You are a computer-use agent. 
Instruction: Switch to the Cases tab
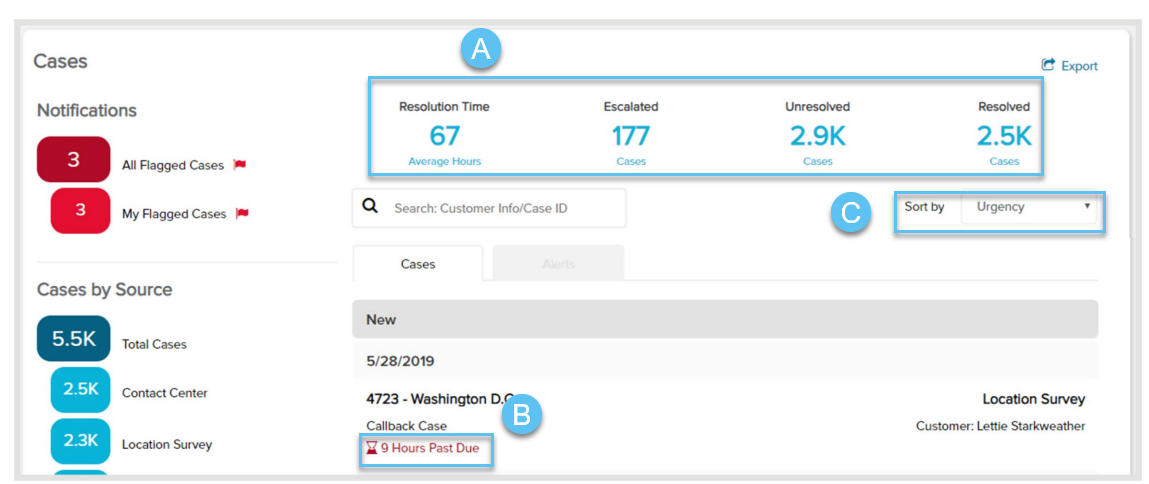[418, 264]
